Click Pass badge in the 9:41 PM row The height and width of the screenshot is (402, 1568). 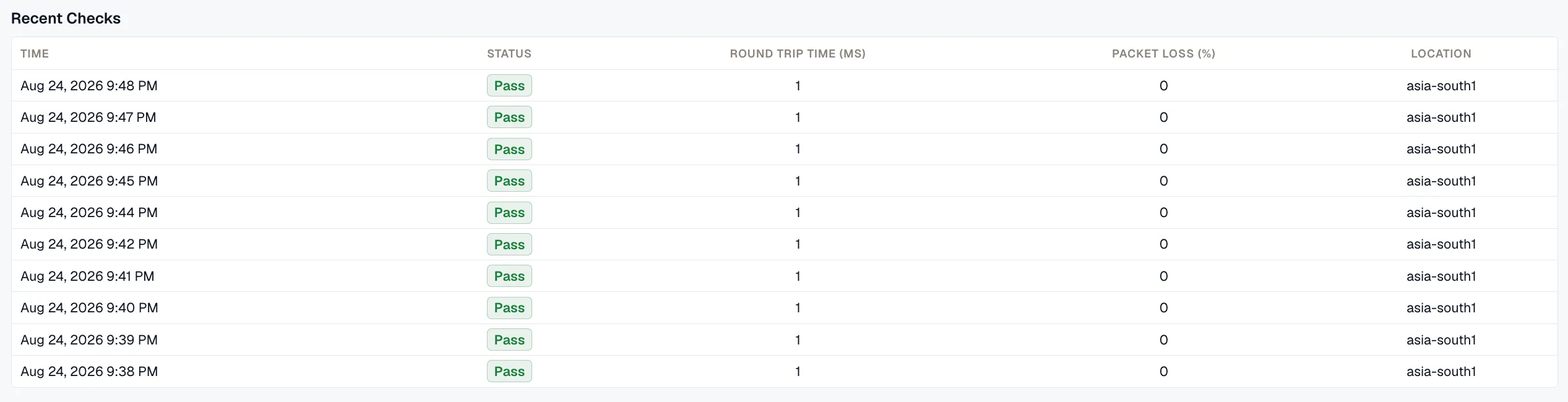pyautogui.click(x=509, y=276)
